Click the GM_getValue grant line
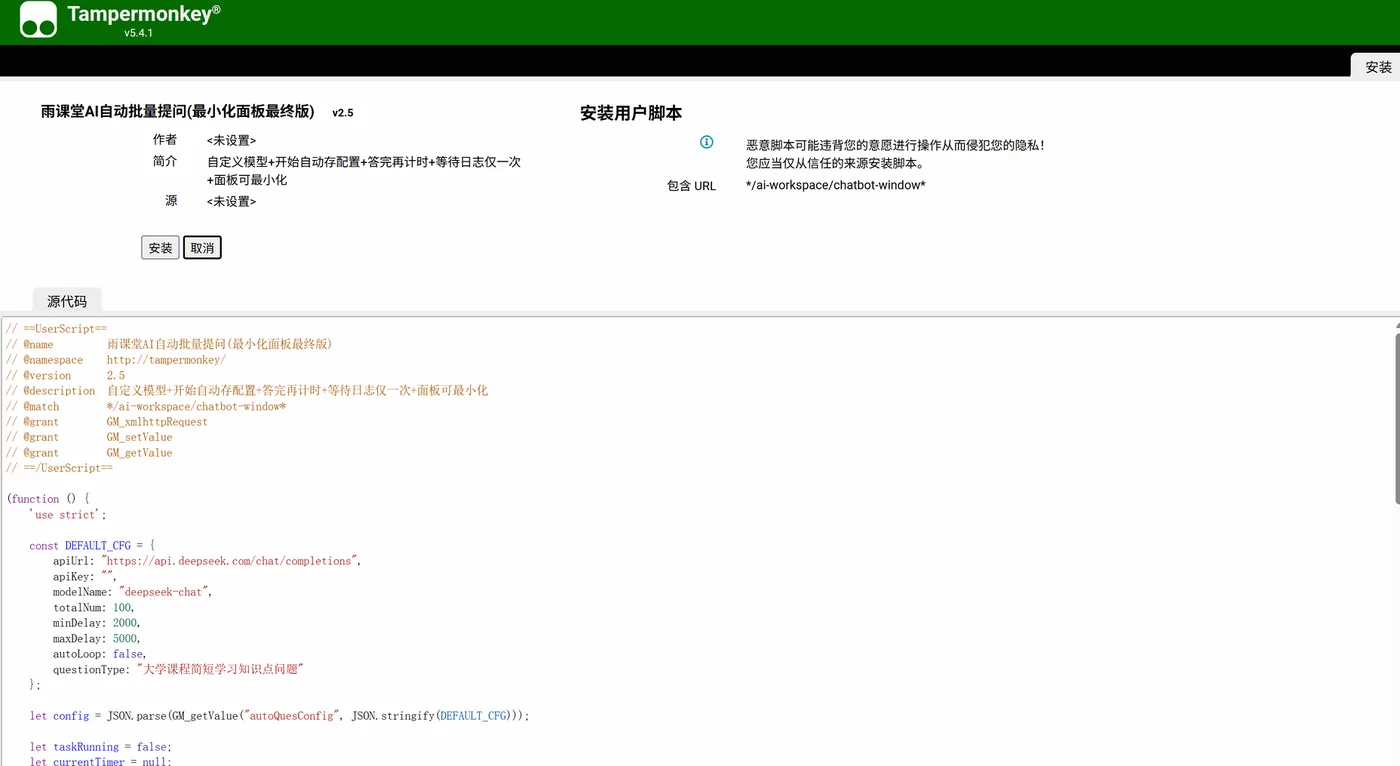The height and width of the screenshot is (766, 1400). (x=89, y=453)
